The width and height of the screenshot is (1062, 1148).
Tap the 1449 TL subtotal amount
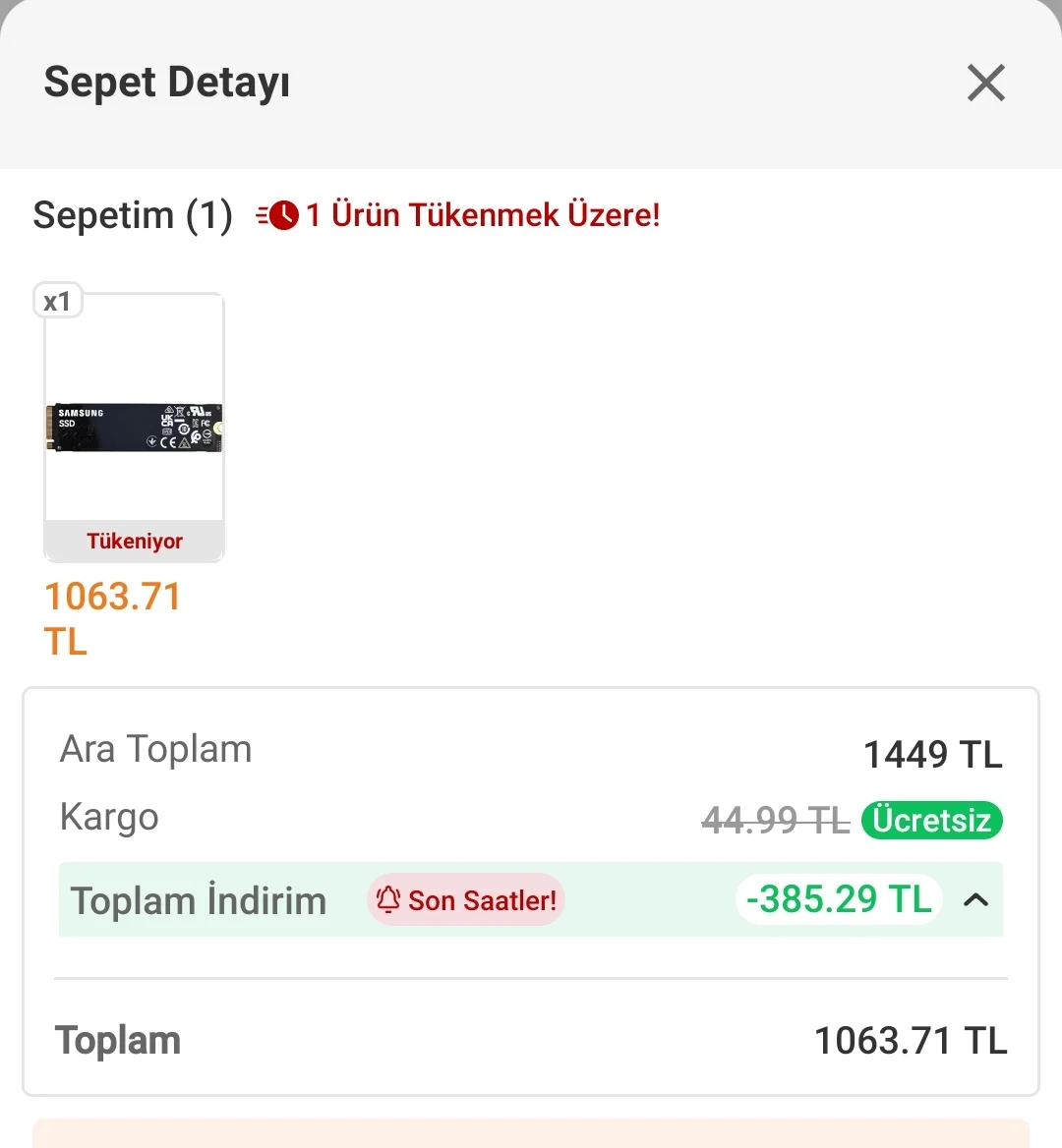932,755
